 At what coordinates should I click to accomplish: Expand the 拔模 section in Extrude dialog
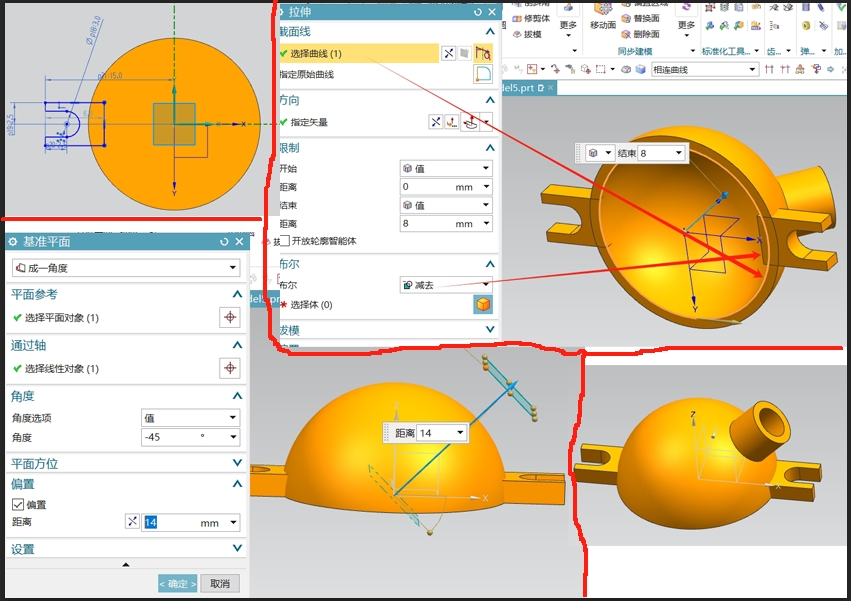490,330
